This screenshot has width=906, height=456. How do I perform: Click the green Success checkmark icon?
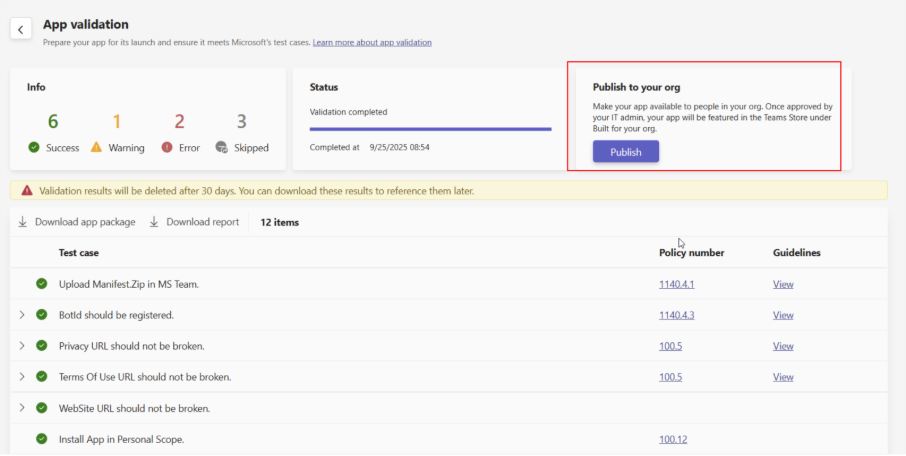tap(34, 148)
